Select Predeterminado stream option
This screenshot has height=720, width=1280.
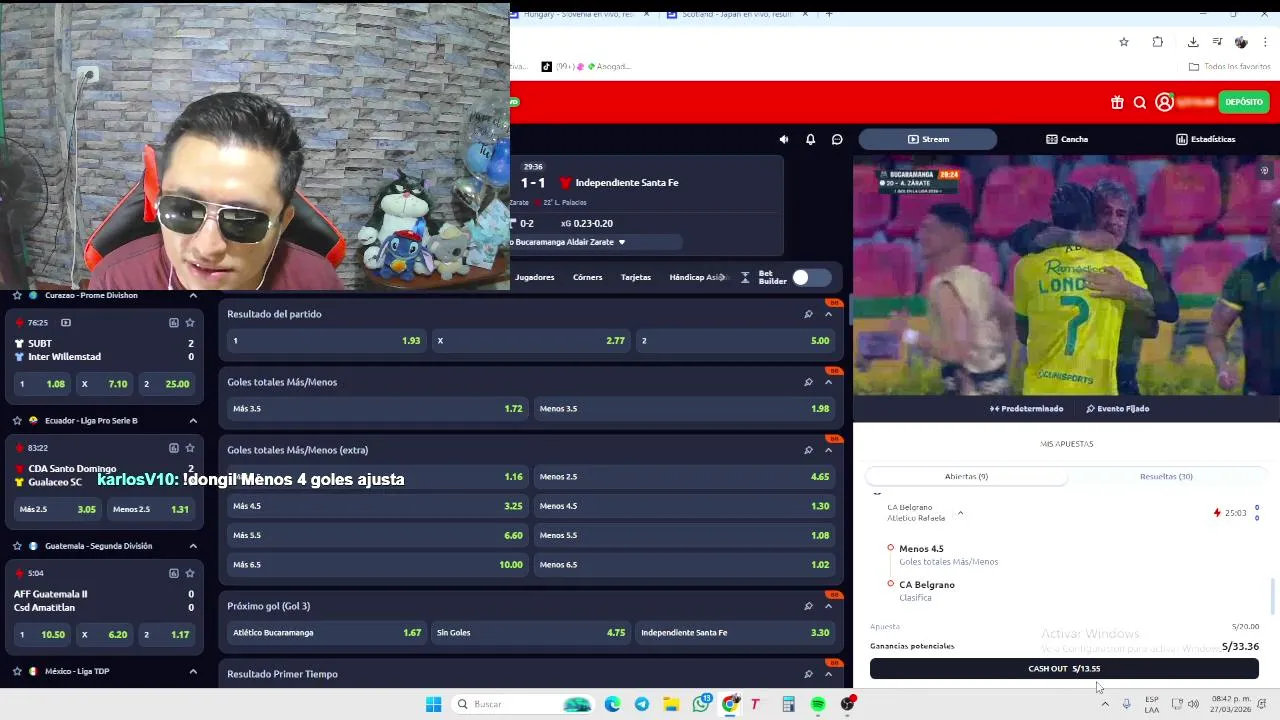point(1026,408)
